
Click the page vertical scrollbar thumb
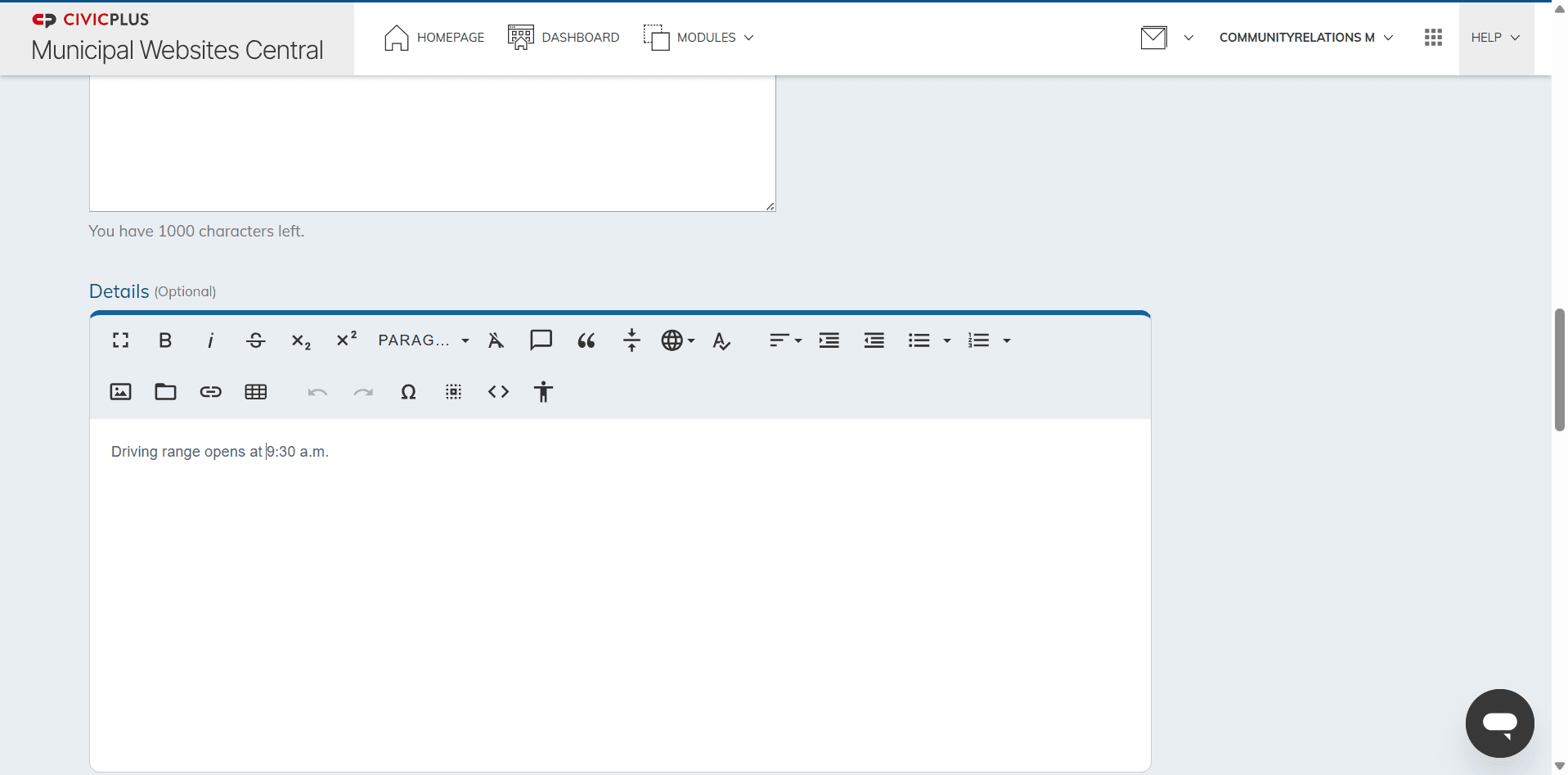coord(1559,370)
